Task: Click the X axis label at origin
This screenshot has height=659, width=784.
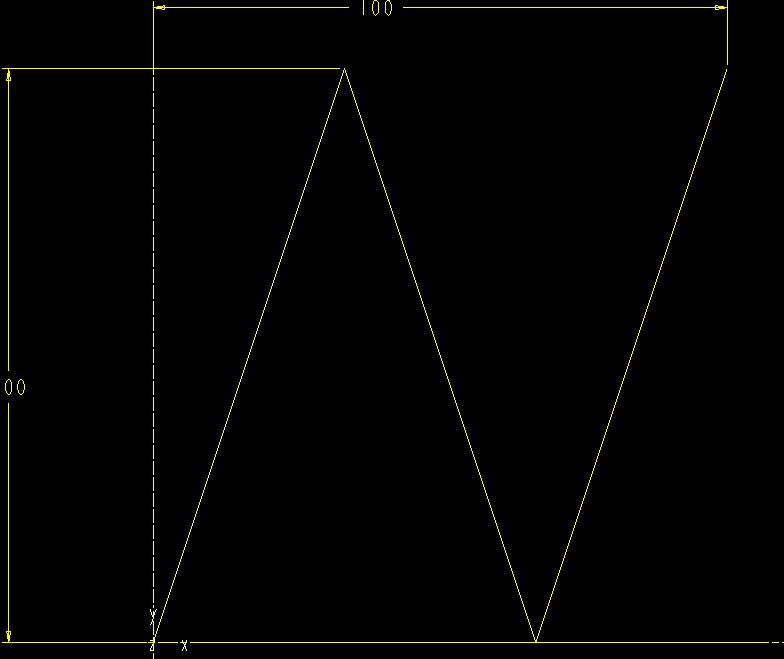Action: (184, 646)
